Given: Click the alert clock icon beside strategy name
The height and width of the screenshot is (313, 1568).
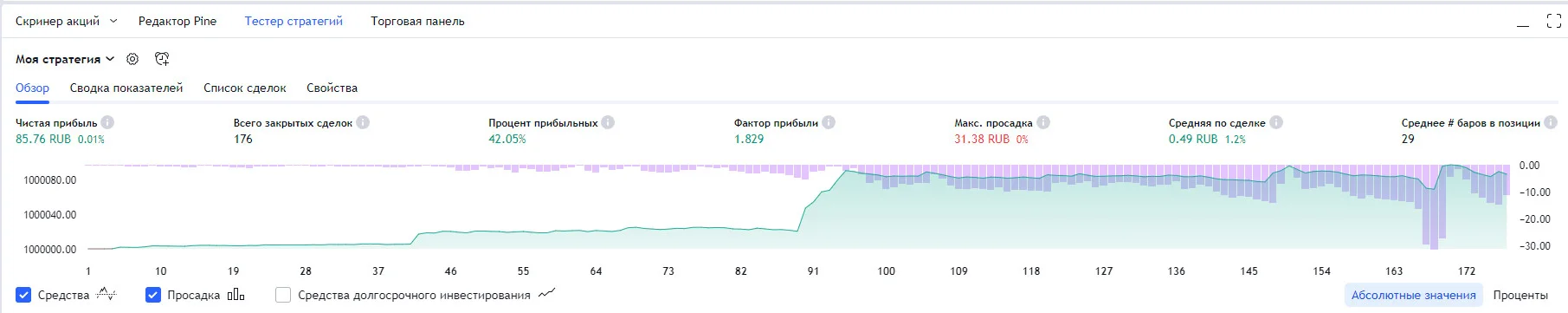Looking at the screenshot, I should click(162, 59).
